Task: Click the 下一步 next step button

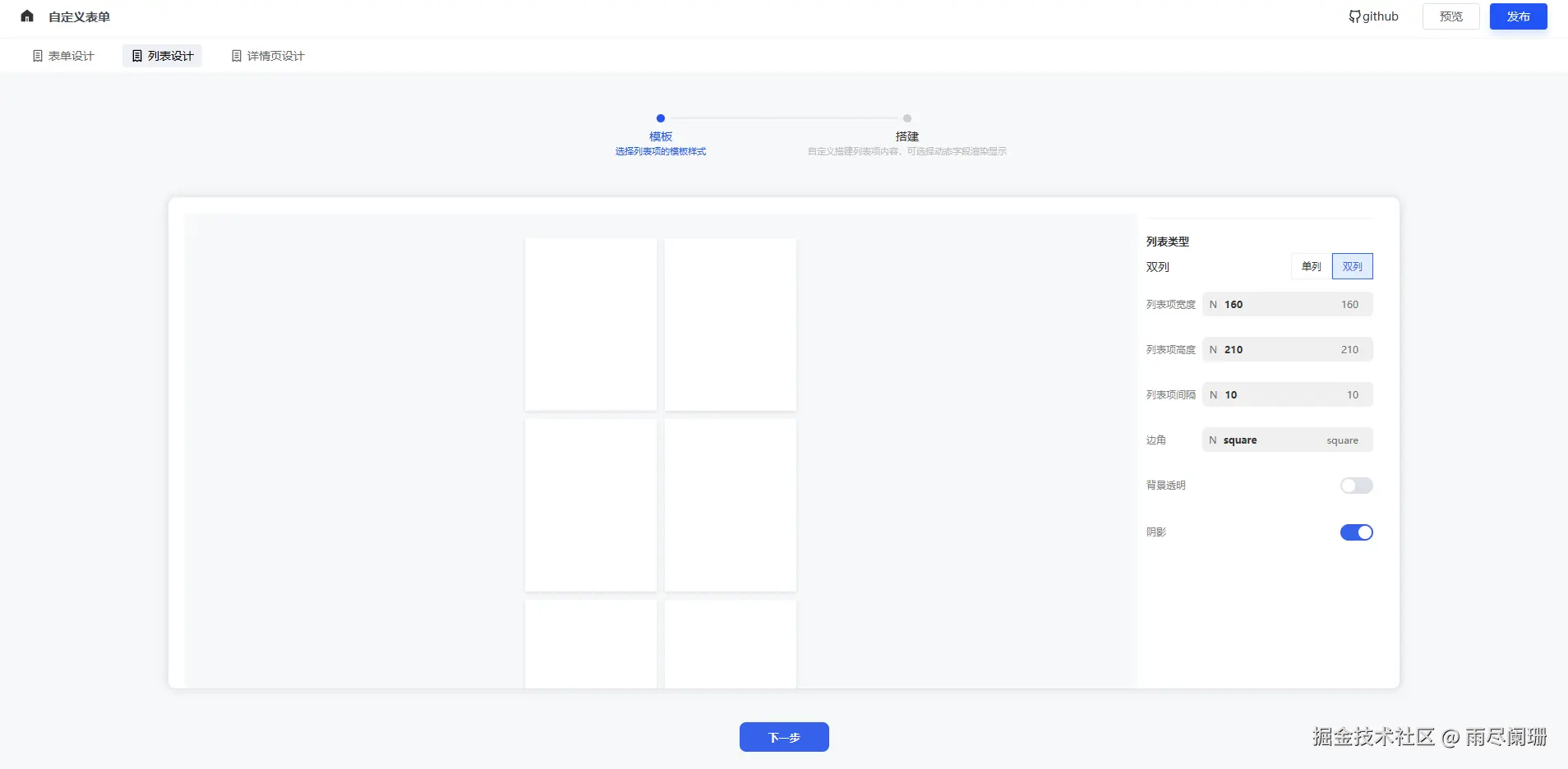Action: coord(783,737)
